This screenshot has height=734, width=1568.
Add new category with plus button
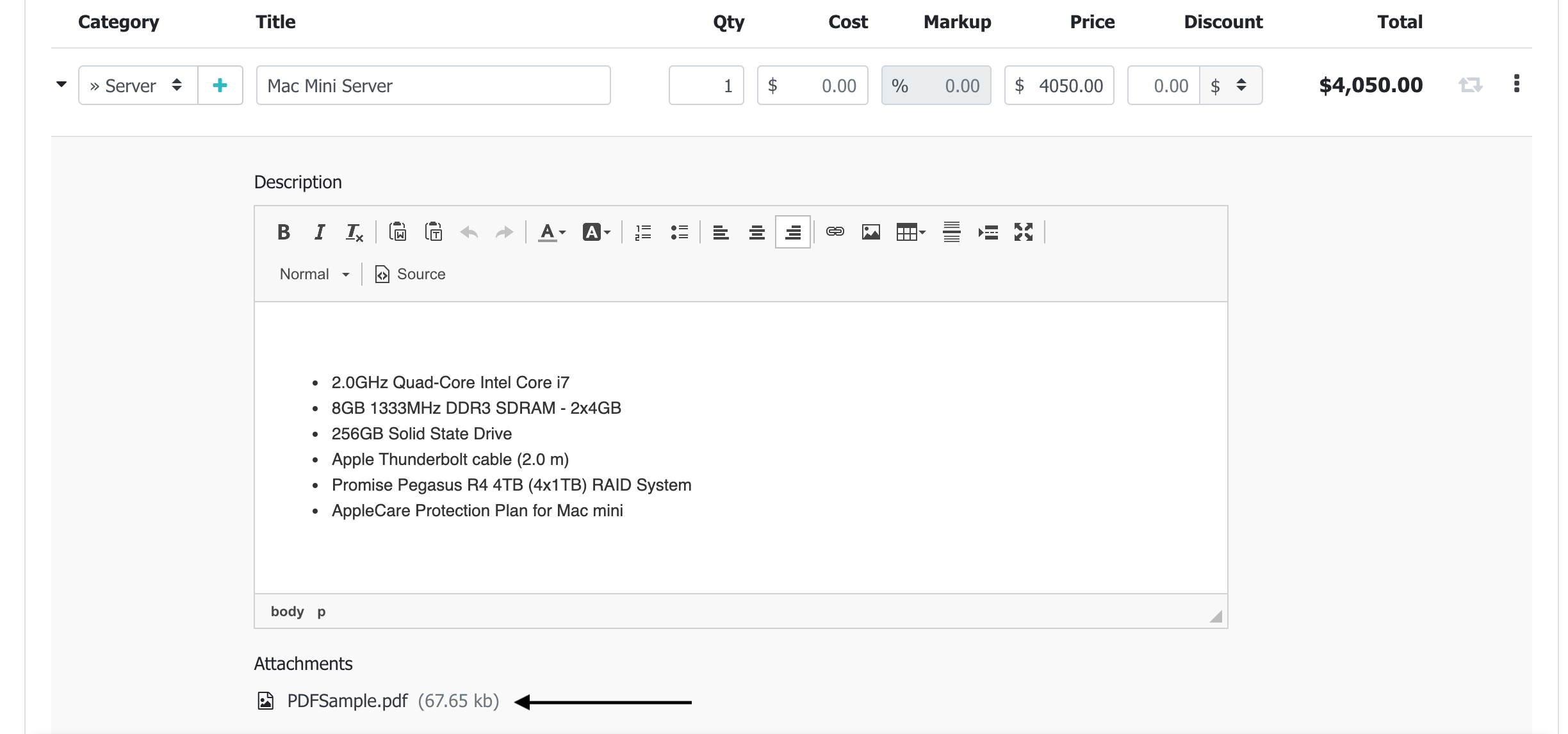[220, 85]
